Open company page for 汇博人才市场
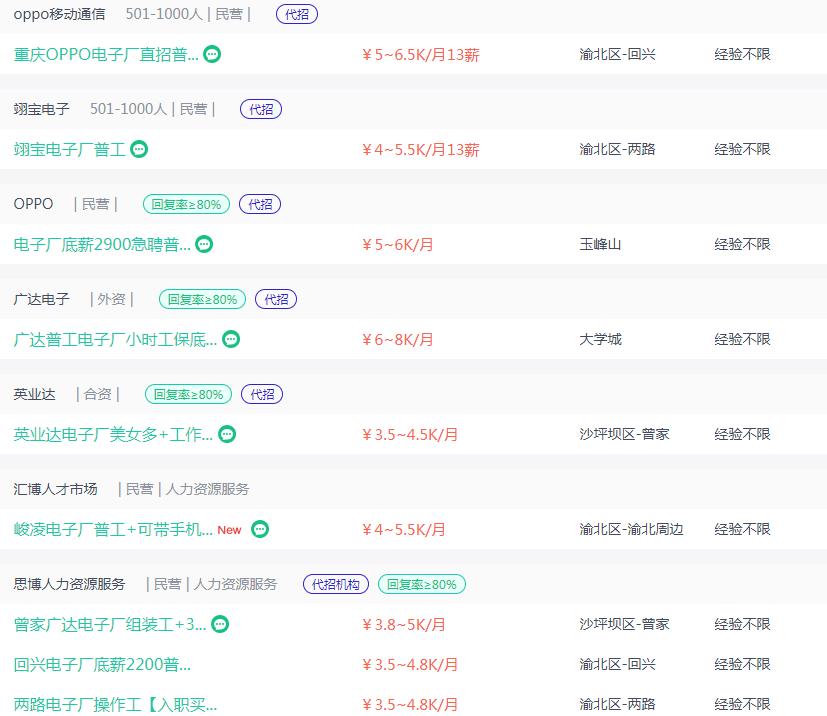 [56, 489]
